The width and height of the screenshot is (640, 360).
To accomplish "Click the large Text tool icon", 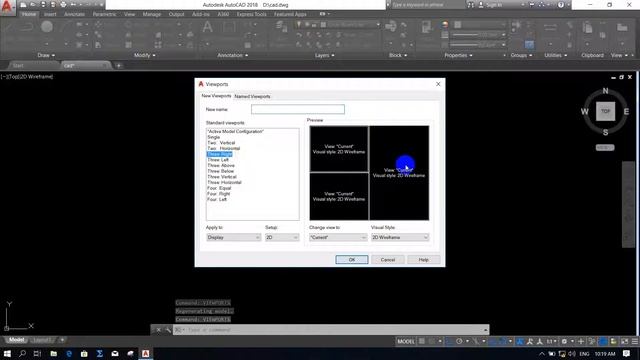I will tap(207, 27).
